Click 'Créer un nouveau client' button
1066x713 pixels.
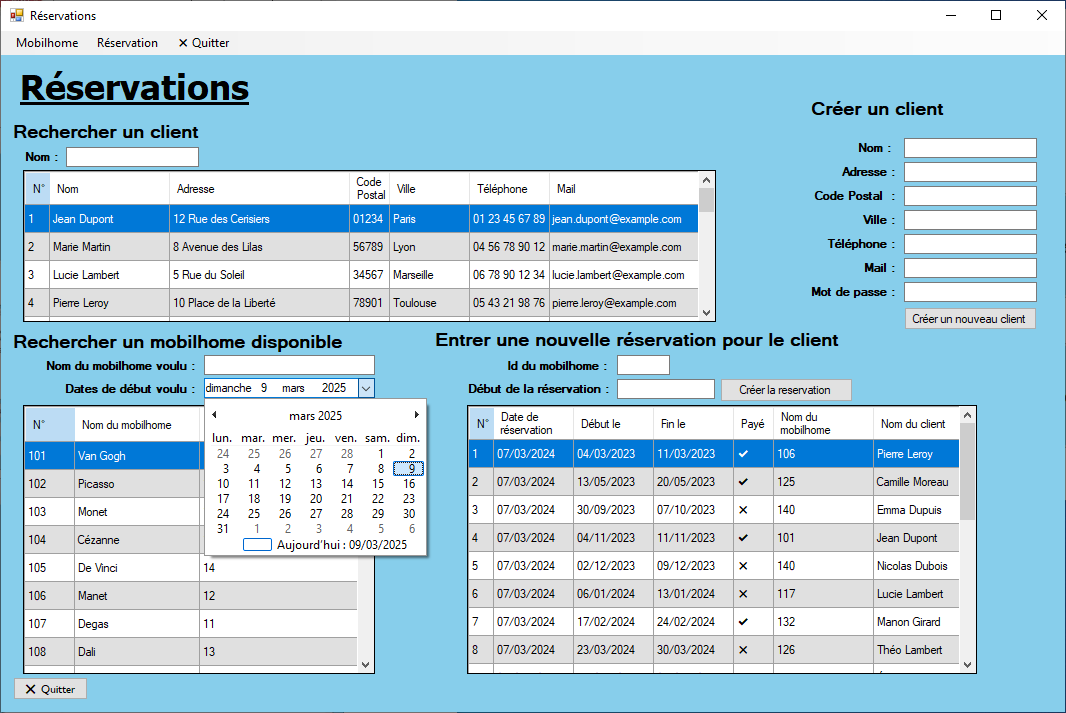pyautogui.click(x=969, y=319)
